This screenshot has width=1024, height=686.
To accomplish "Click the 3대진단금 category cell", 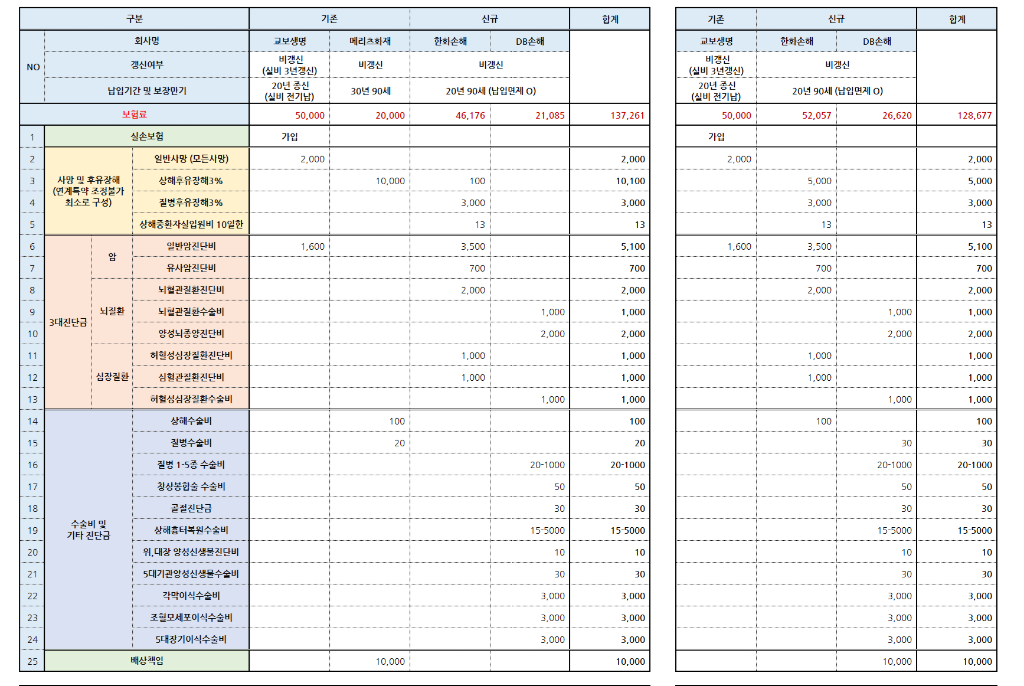I will pos(68,323).
